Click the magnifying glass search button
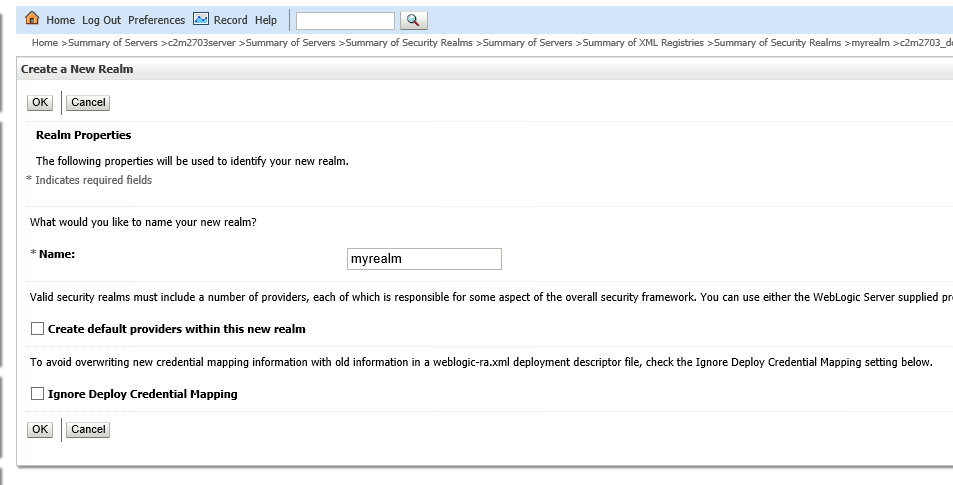 (414, 20)
